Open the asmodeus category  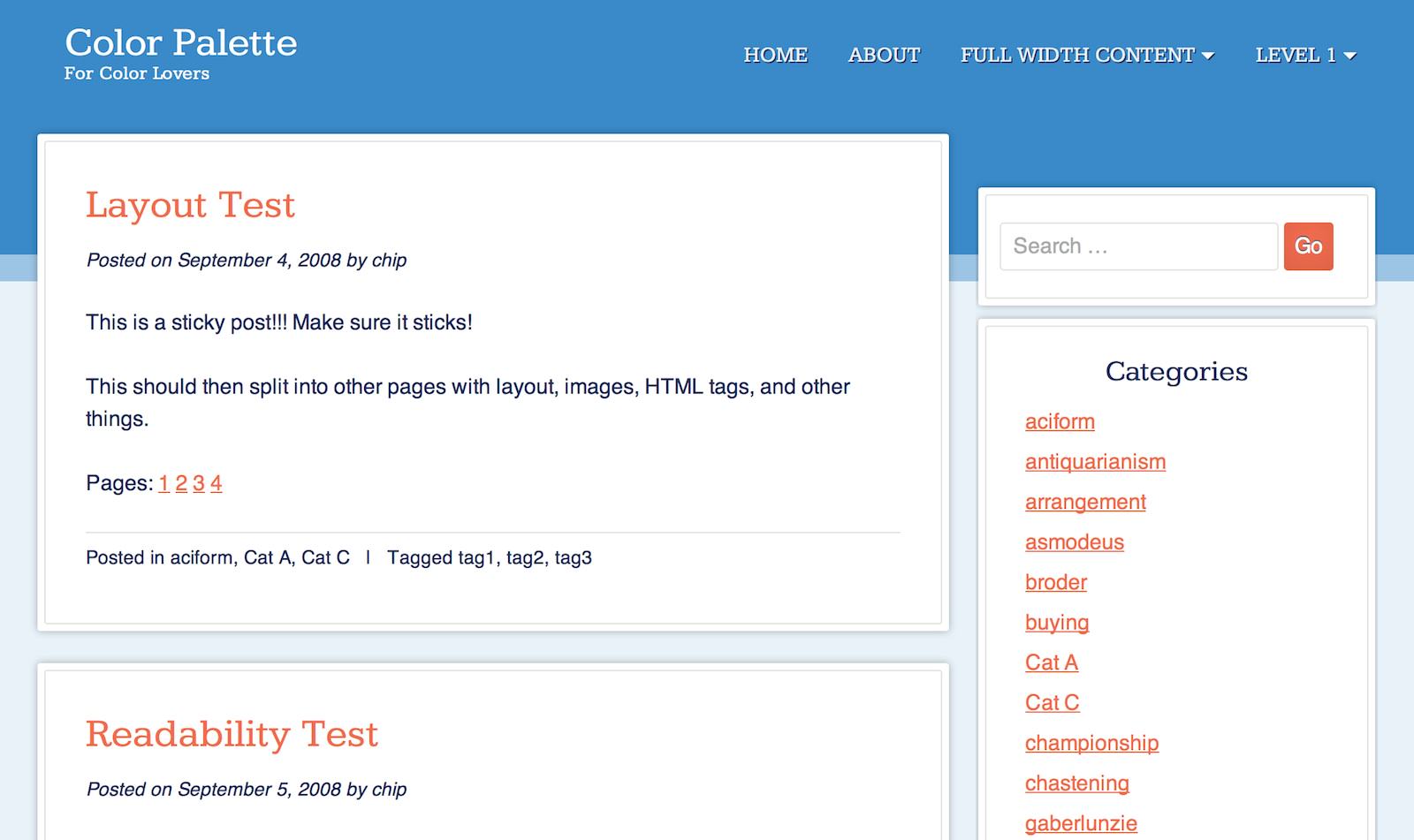tap(1074, 542)
